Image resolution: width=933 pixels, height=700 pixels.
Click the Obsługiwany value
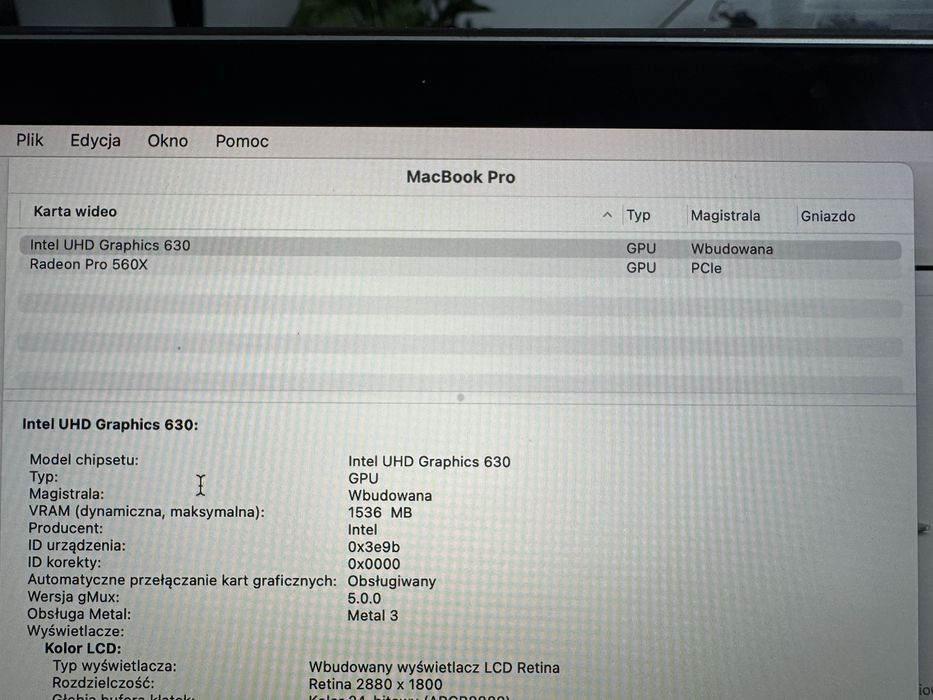coord(392,582)
